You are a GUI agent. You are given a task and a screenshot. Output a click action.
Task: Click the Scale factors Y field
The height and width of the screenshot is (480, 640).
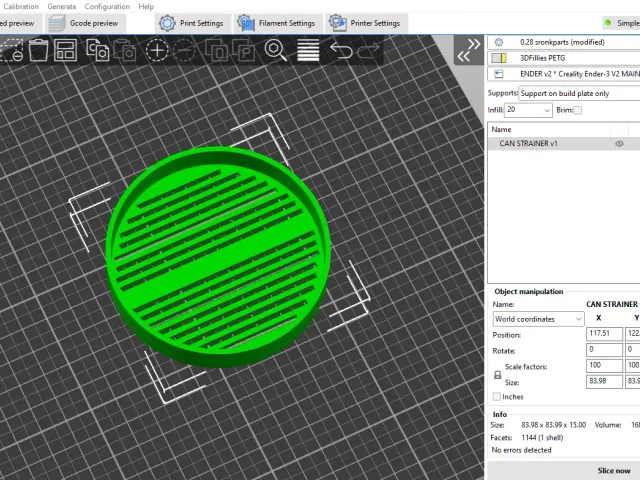coord(633,365)
